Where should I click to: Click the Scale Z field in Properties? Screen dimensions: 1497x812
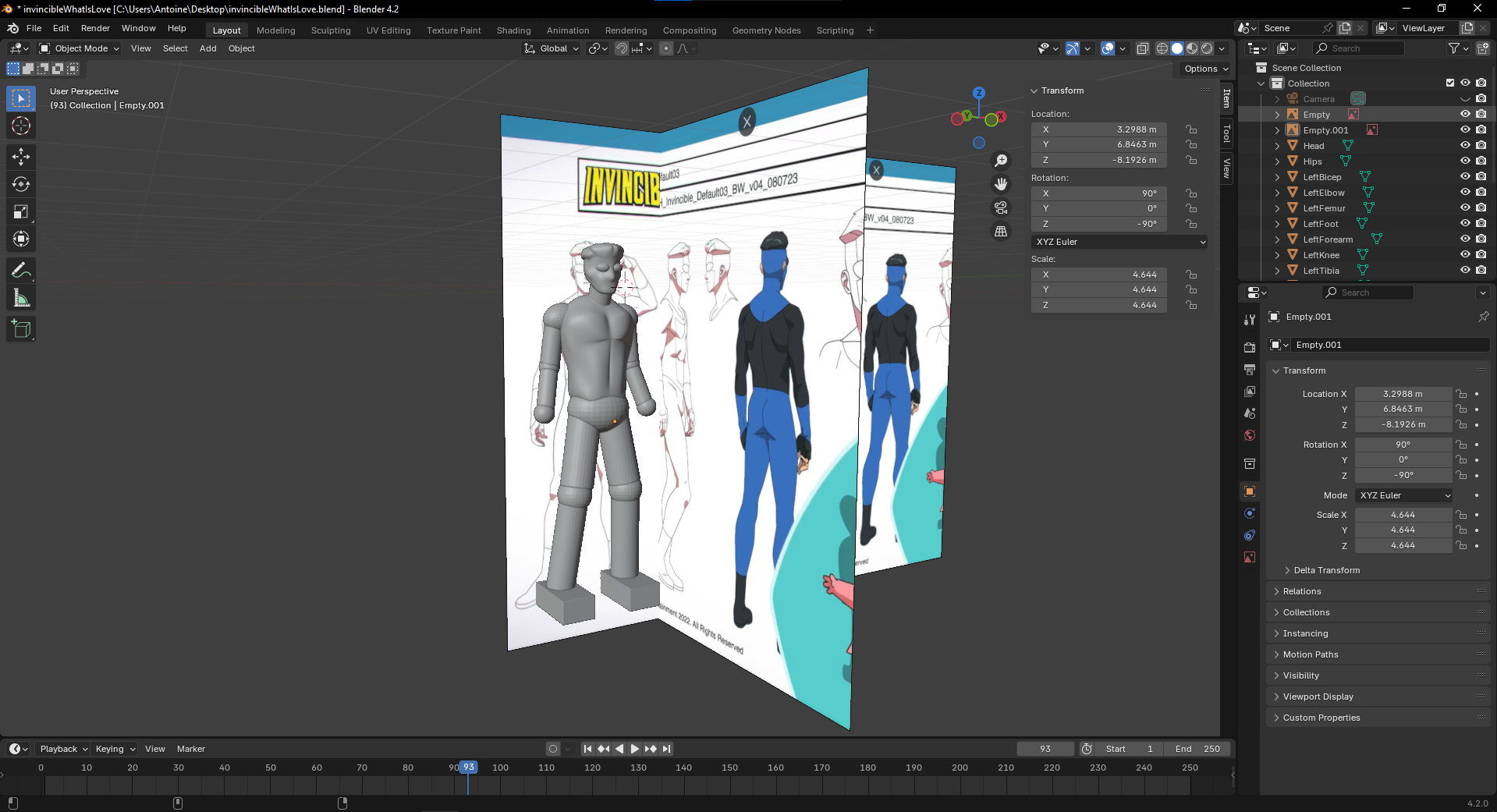click(1403, 545)
